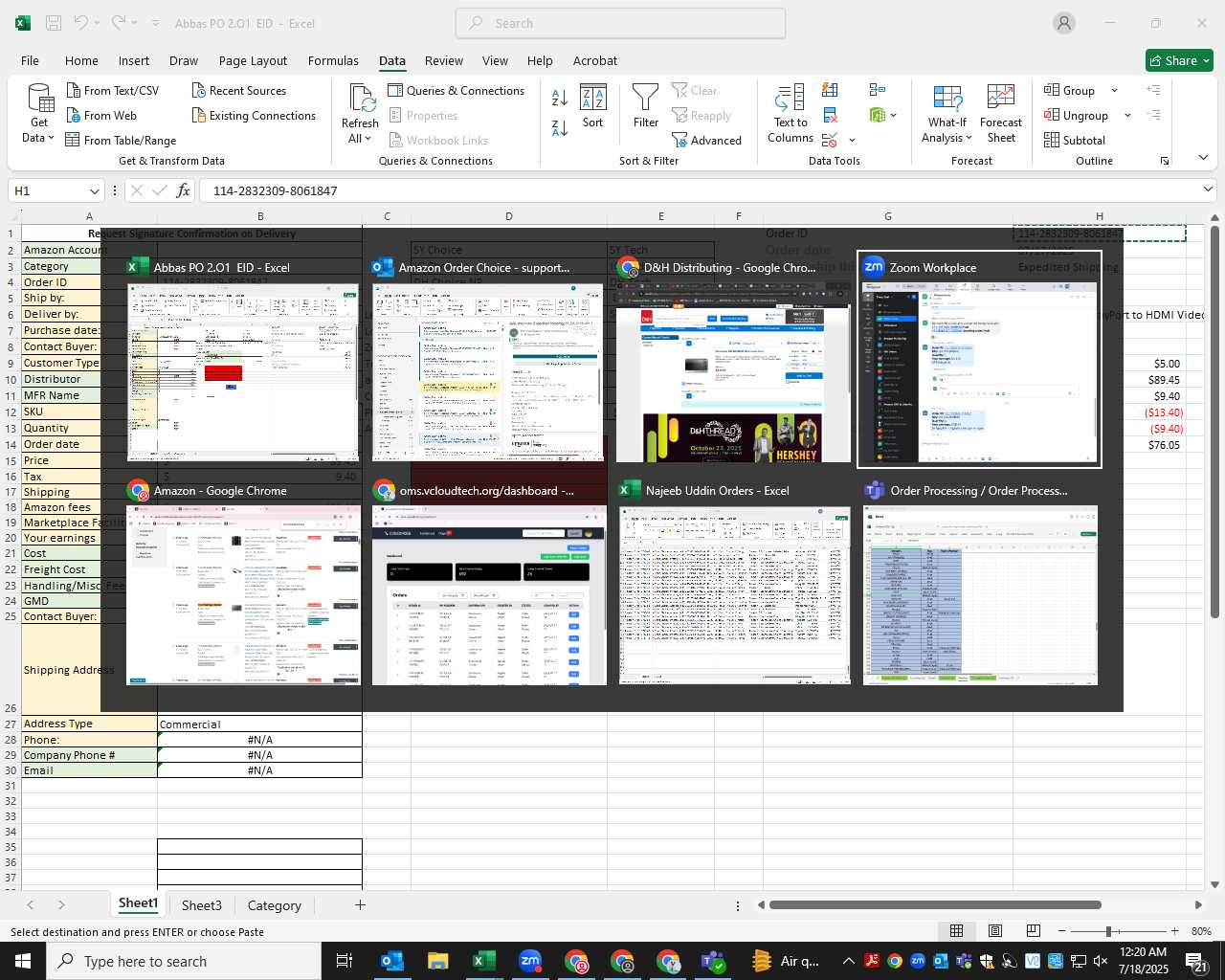1225x980 pixels.
Task: Adjust the zoom slider handle
Action: click(1108, 931)
